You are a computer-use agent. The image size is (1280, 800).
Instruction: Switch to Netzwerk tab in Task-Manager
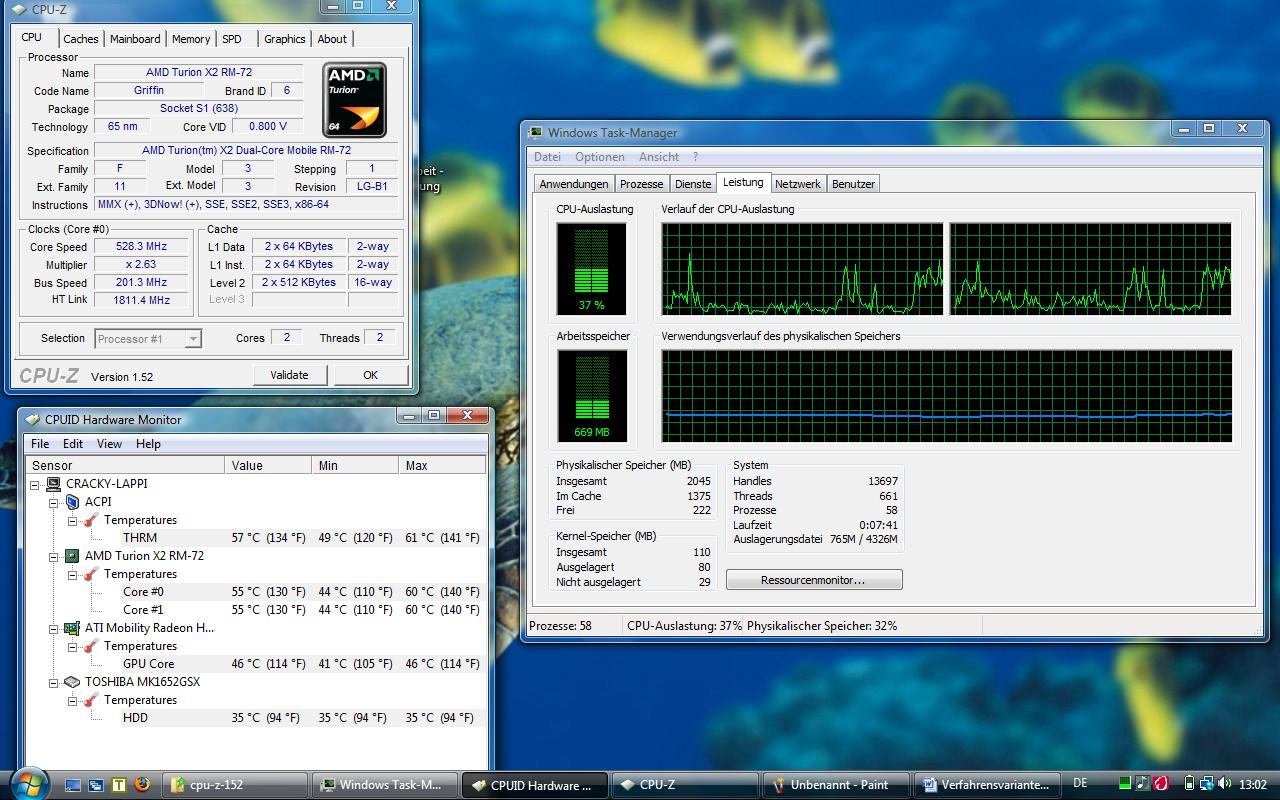pos(798,184)
